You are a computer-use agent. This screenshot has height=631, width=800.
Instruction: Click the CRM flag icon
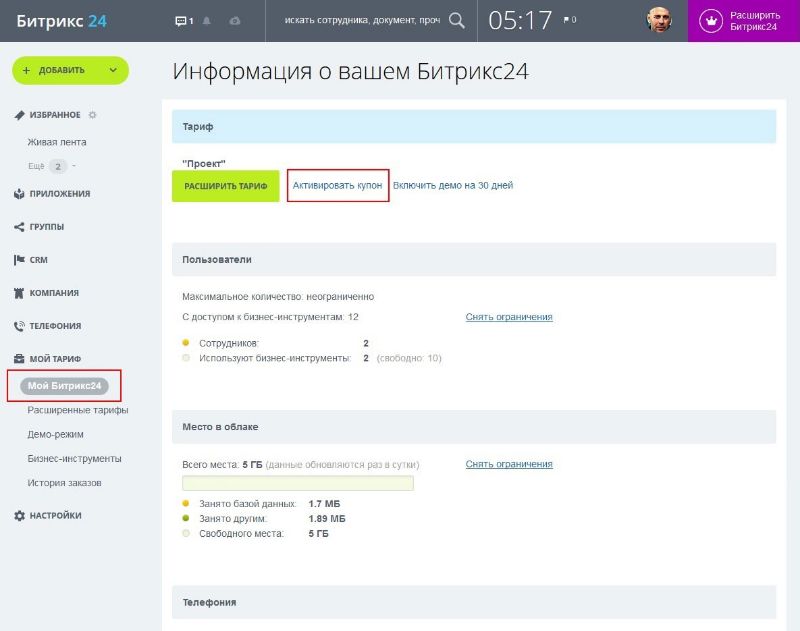[19, 260]
